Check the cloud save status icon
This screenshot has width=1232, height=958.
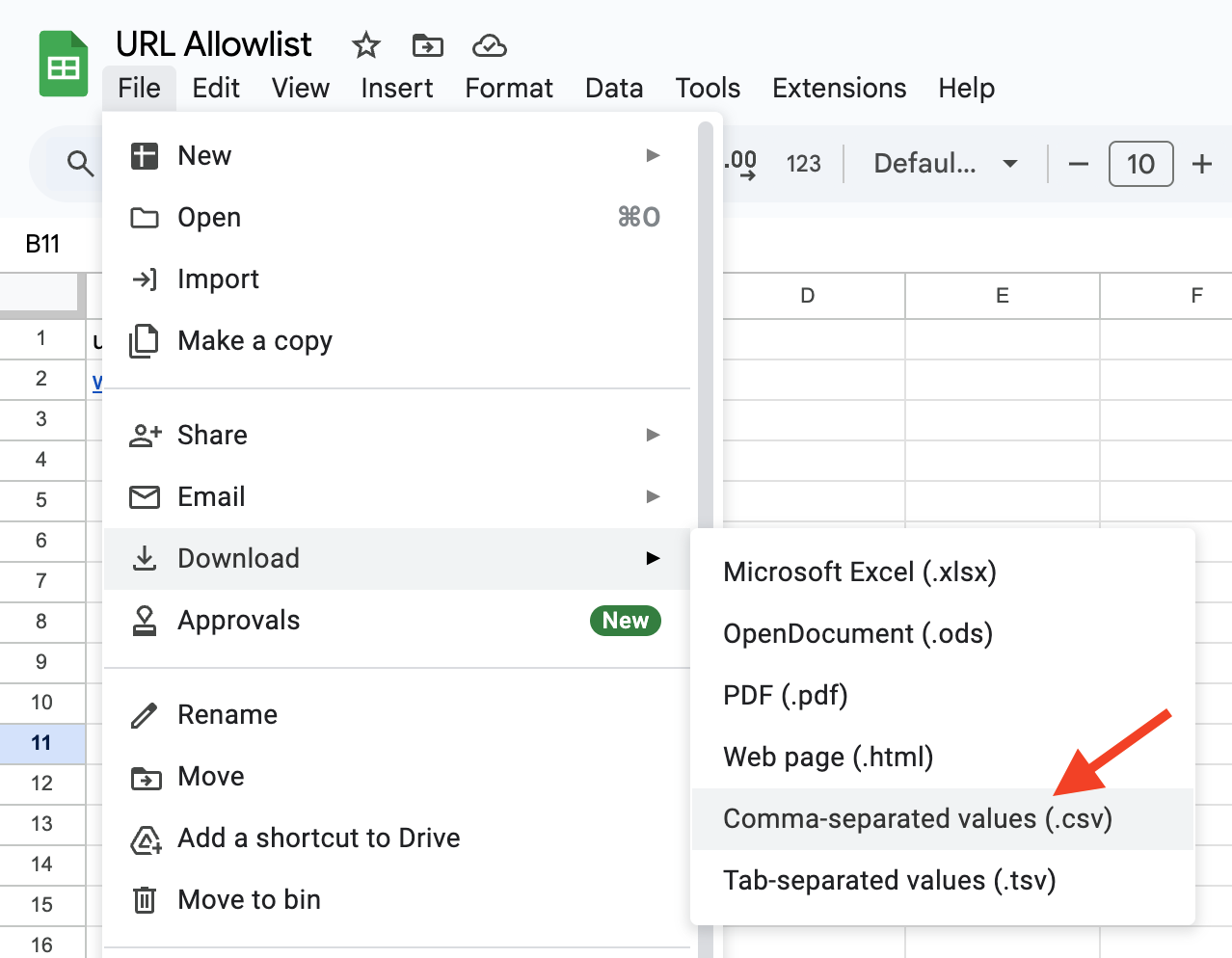(x=490, y=44)
